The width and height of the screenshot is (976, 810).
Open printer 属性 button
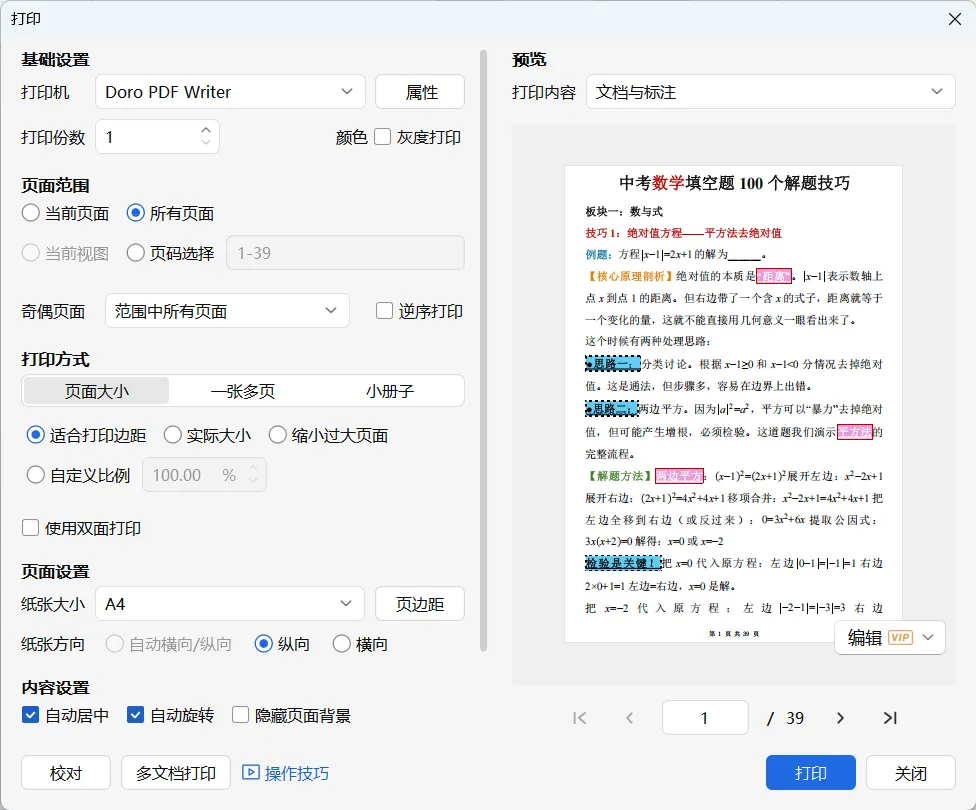(420, 92)
